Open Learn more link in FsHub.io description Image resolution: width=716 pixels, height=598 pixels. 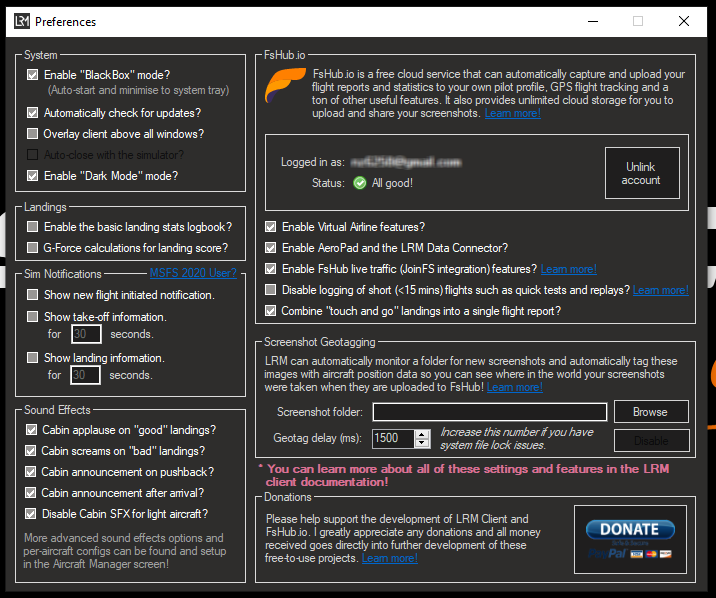[513, 113]
